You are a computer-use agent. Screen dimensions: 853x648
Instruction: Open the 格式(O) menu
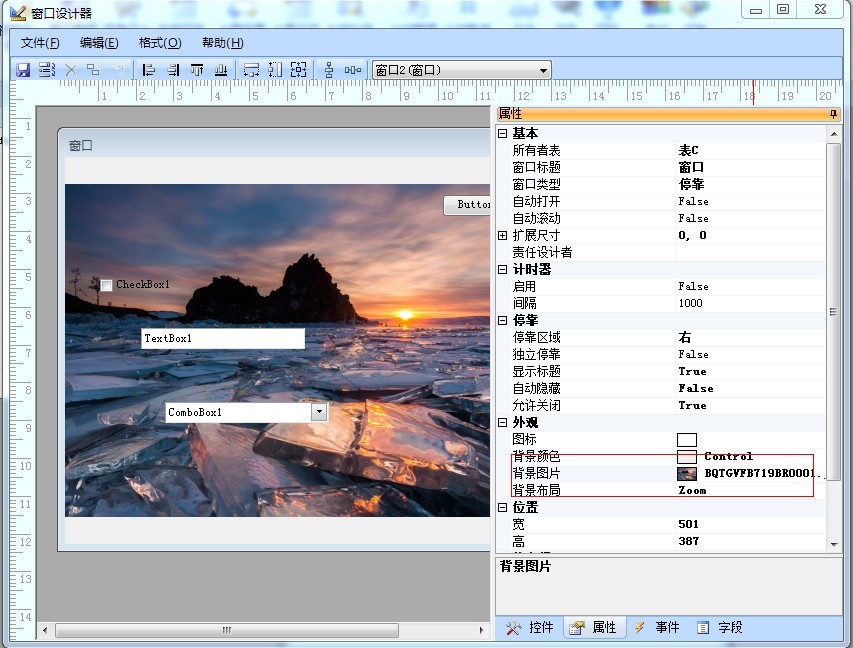click(x=160, y=43)
